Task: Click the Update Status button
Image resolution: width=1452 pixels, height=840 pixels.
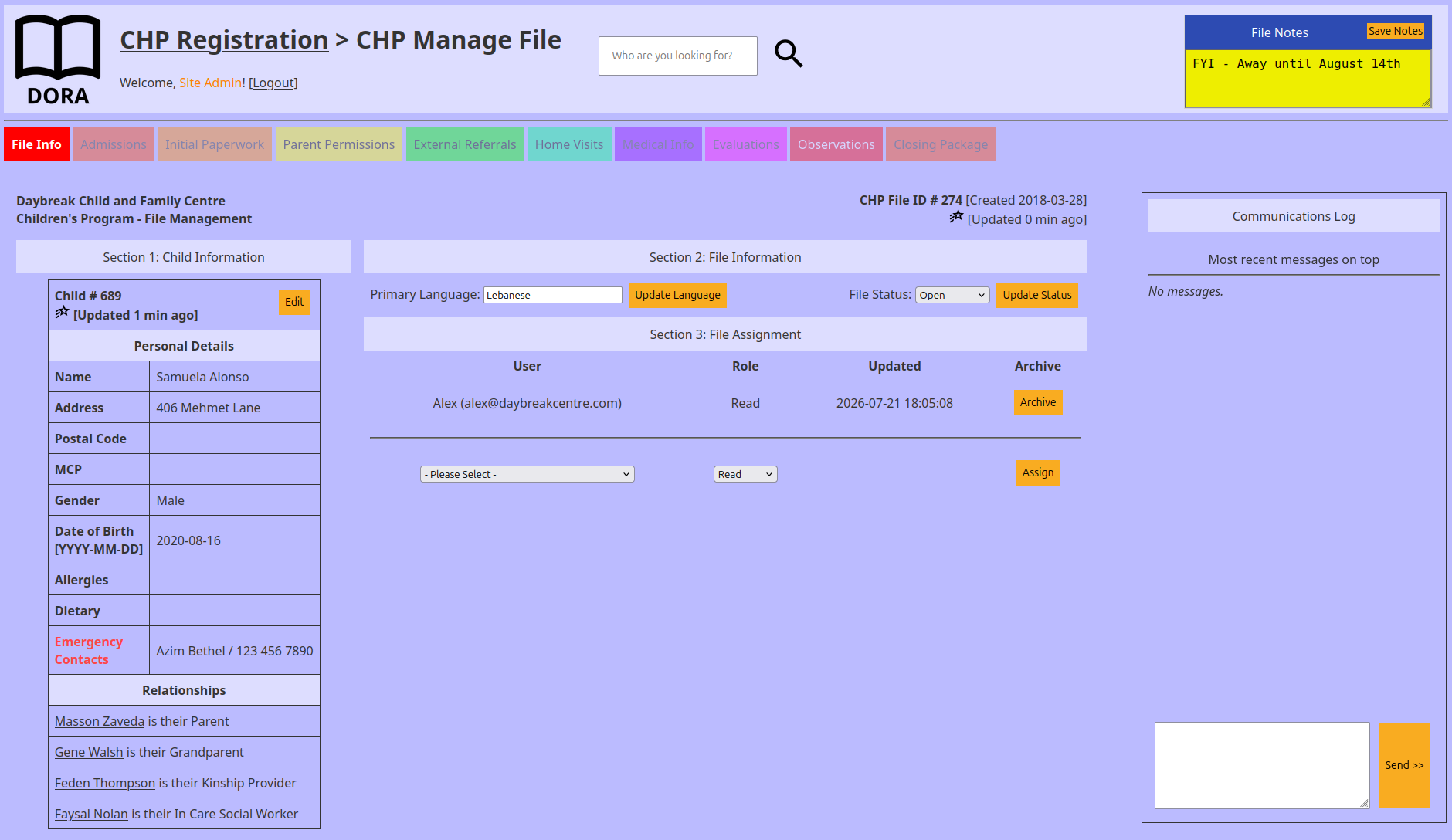Action: pos(1036,295)
